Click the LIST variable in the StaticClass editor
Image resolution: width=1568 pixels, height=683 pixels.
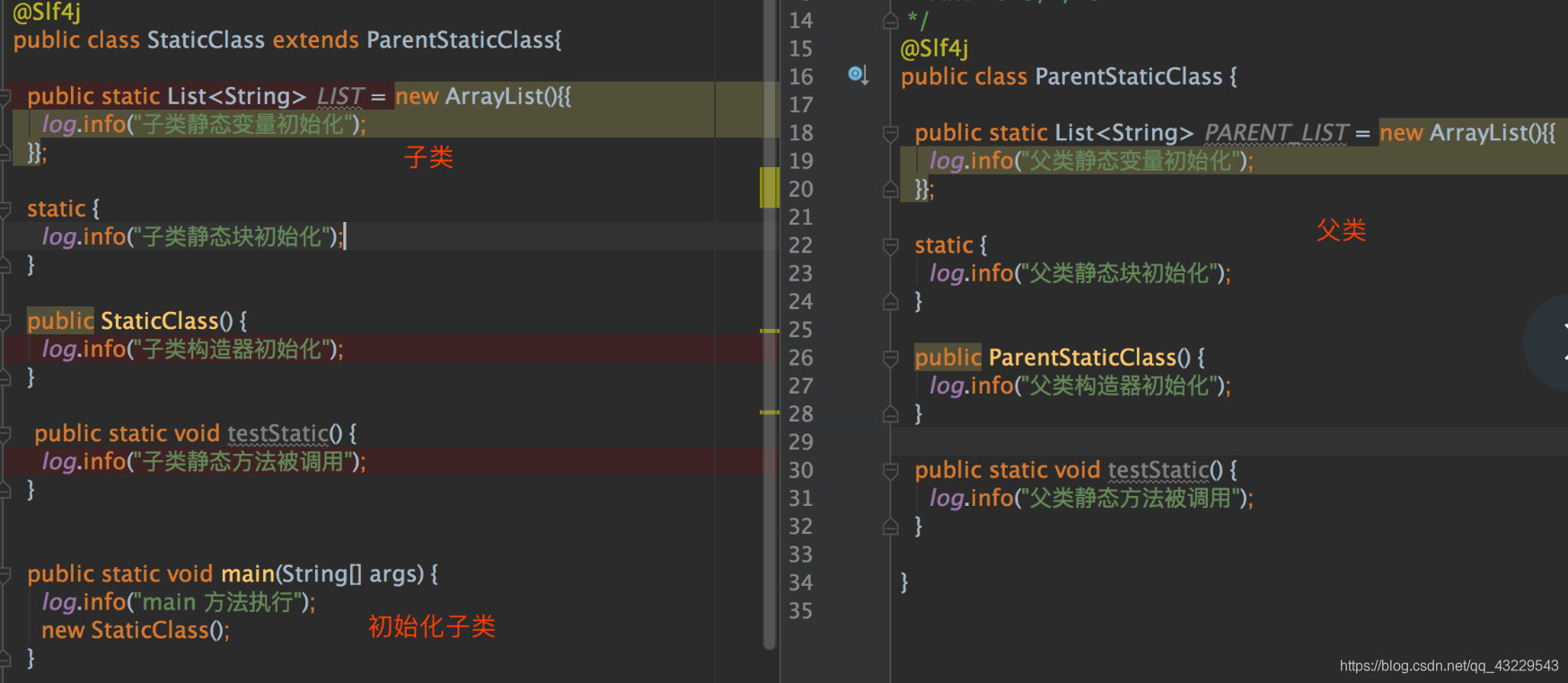340,96
